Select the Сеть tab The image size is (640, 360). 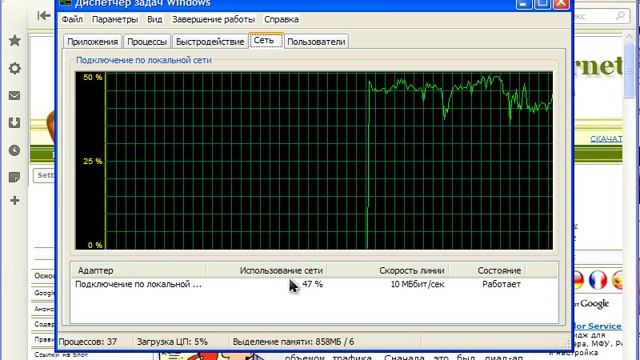click(266, 40)
